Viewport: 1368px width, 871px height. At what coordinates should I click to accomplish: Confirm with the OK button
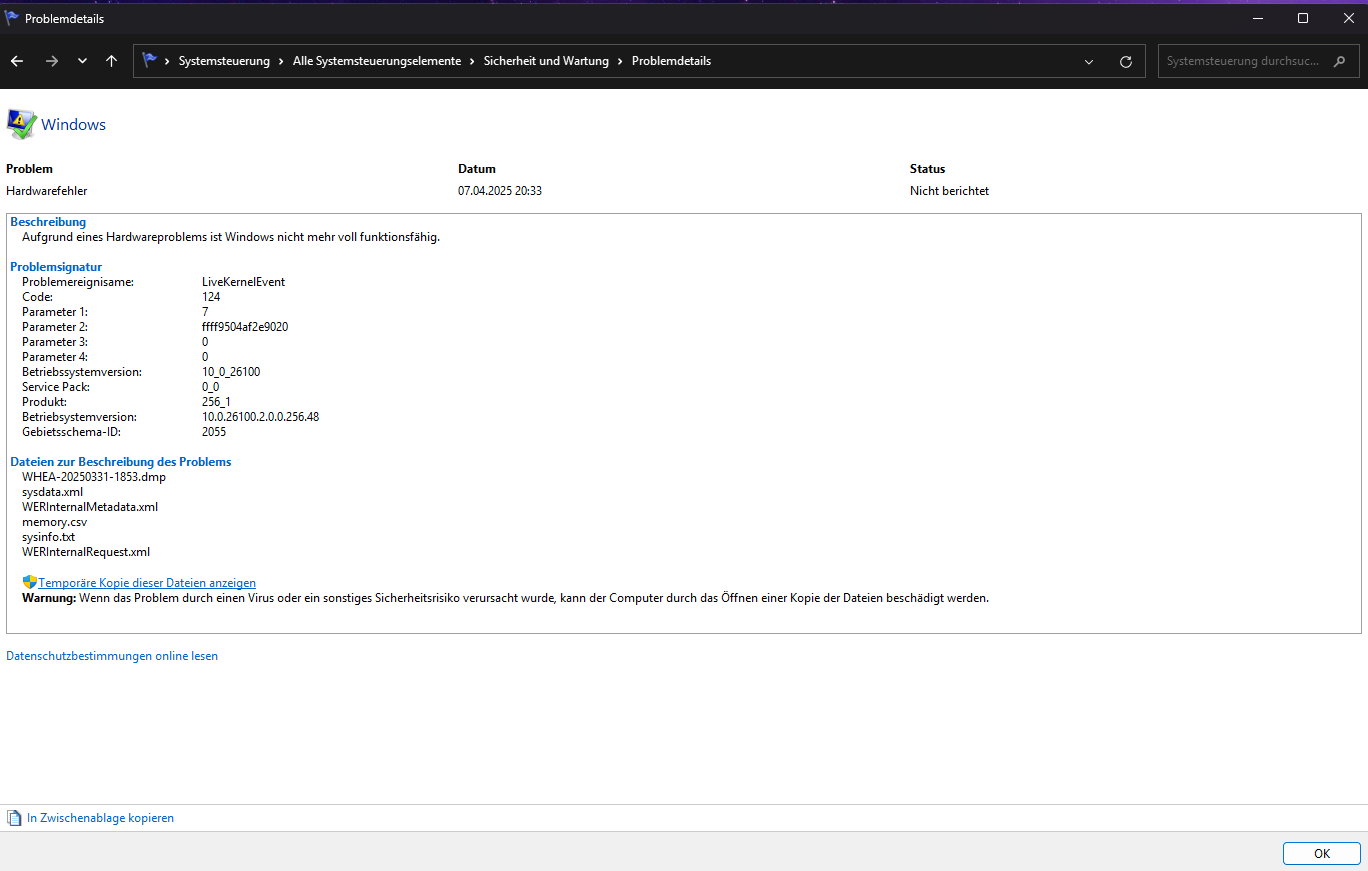pos(1322,853)
